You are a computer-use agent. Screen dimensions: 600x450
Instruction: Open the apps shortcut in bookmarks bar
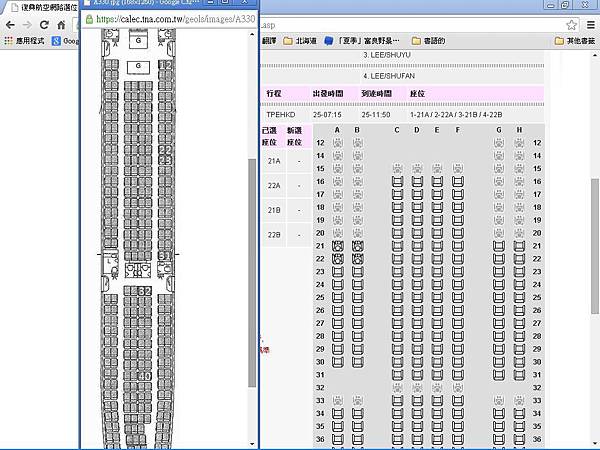click(24, 41)
